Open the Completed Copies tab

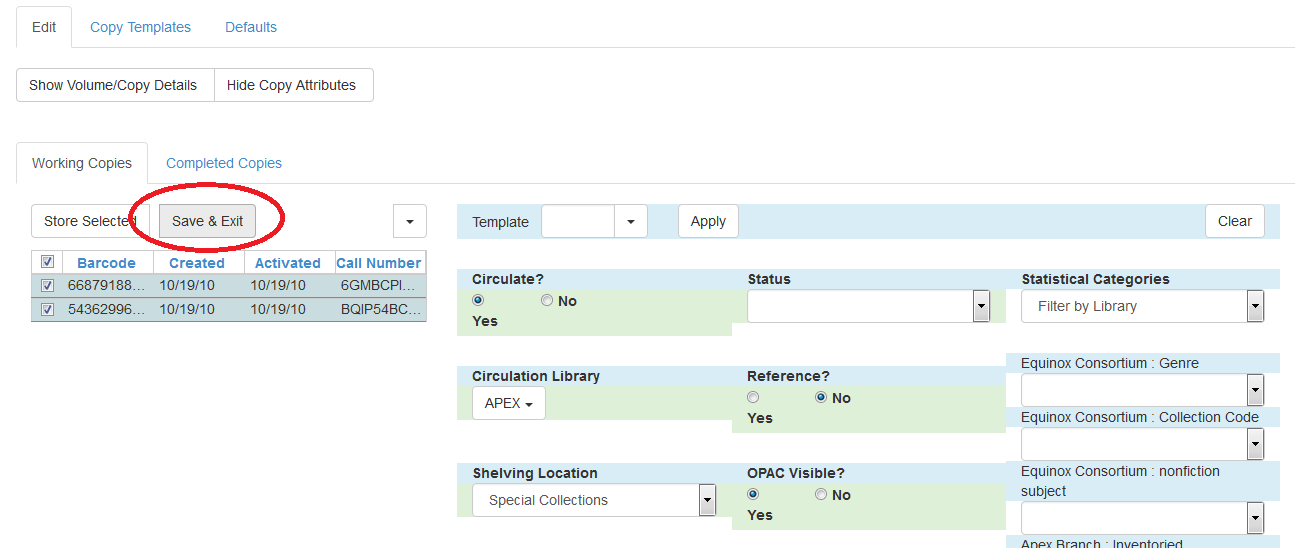click(x=224, y=163)
